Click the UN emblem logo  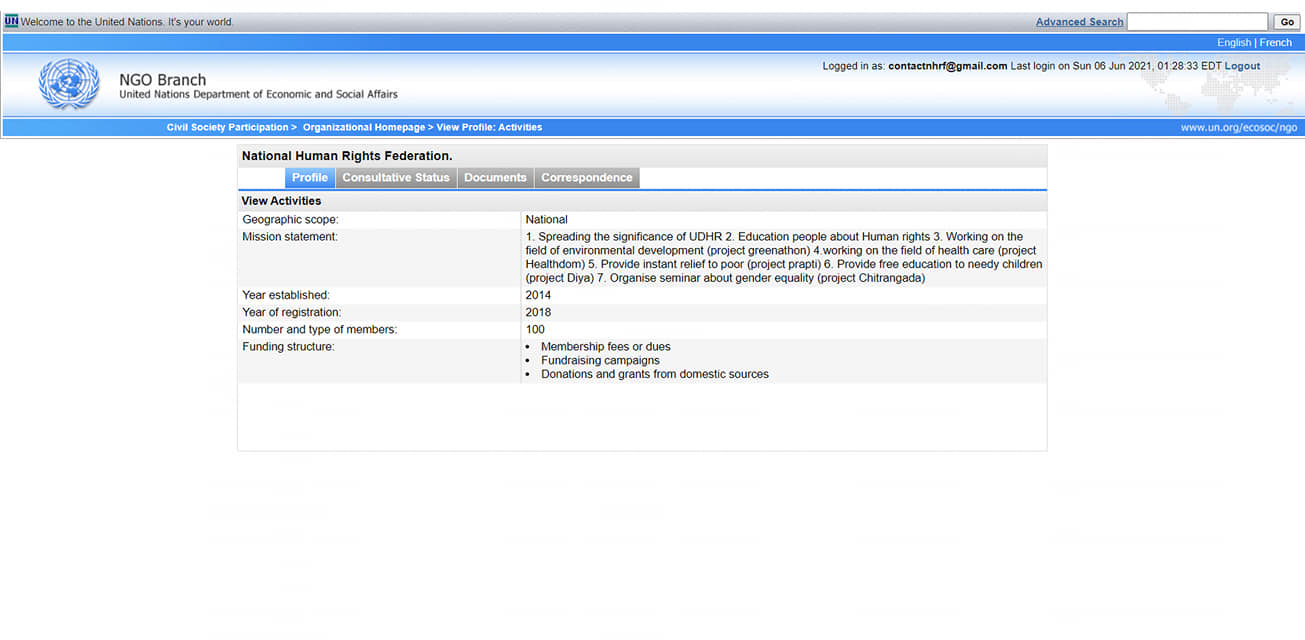point(69,84)
